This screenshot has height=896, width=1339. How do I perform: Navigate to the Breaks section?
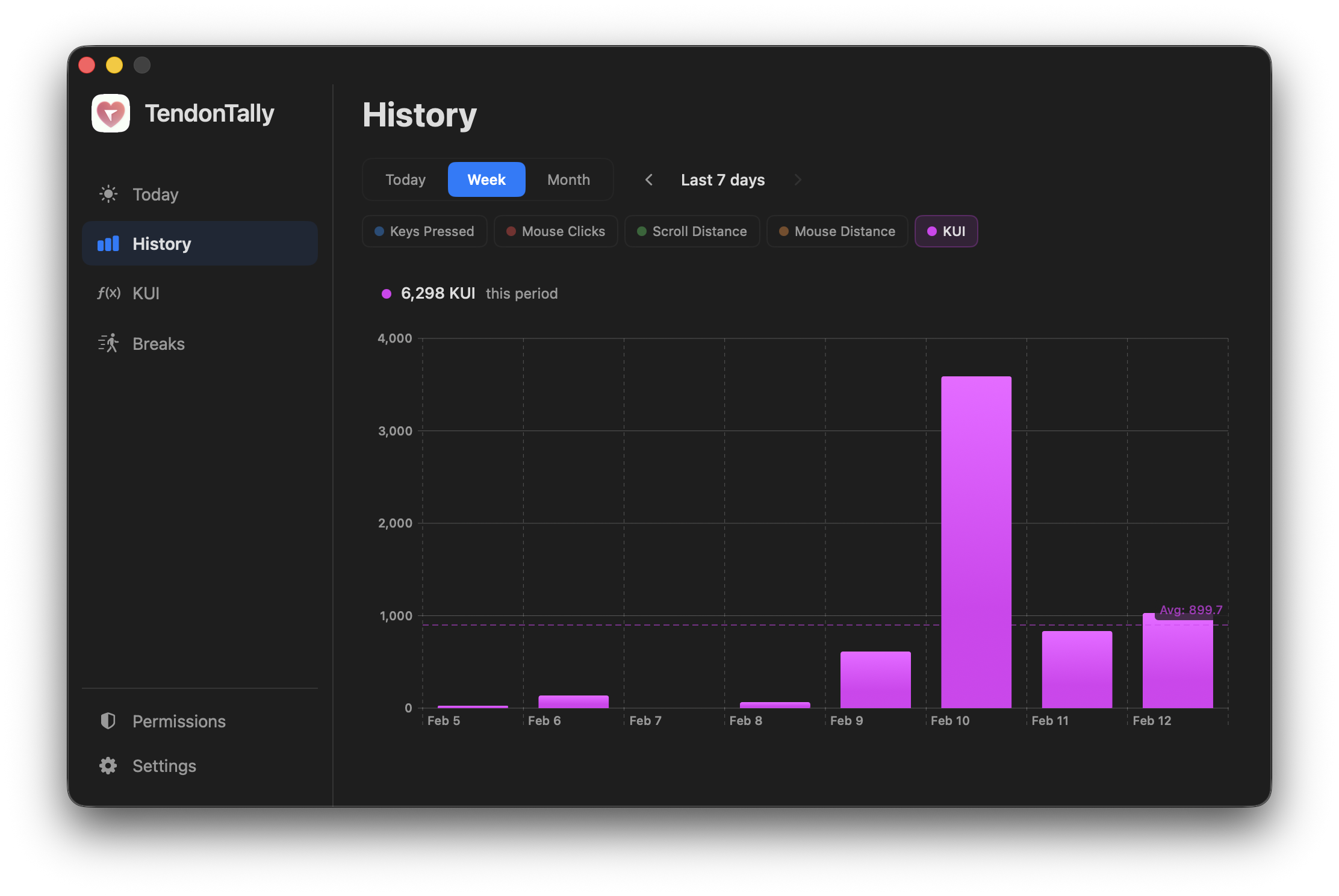click(158, 343)
